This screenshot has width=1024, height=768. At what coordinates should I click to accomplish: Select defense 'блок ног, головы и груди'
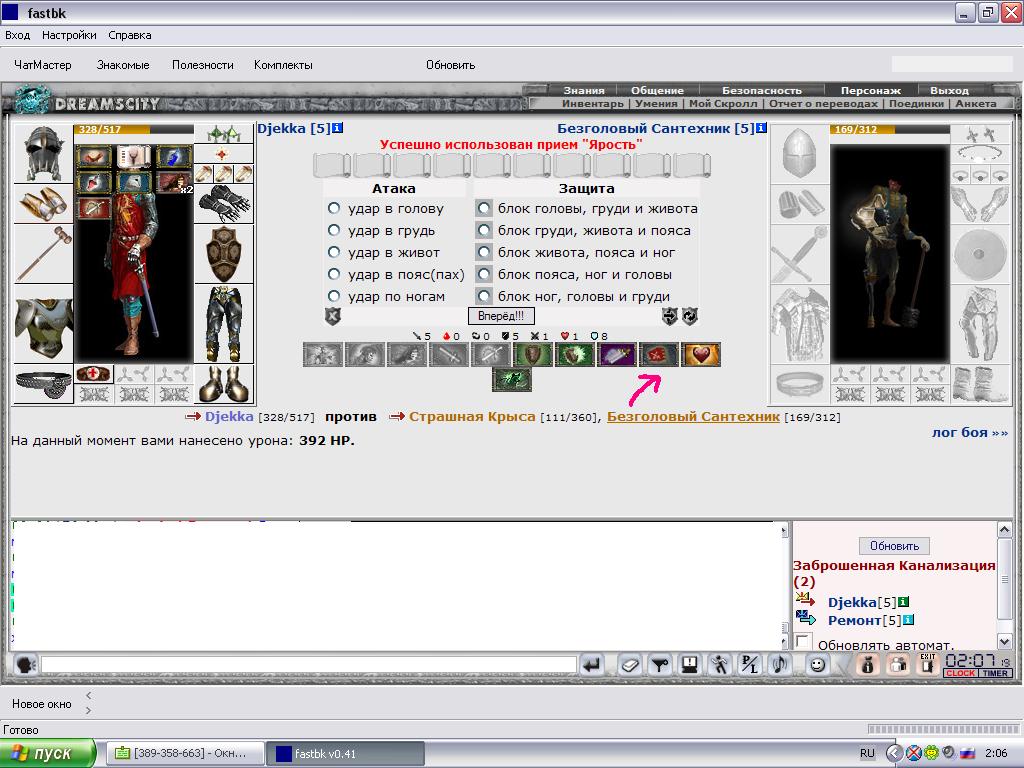point(484,296)
